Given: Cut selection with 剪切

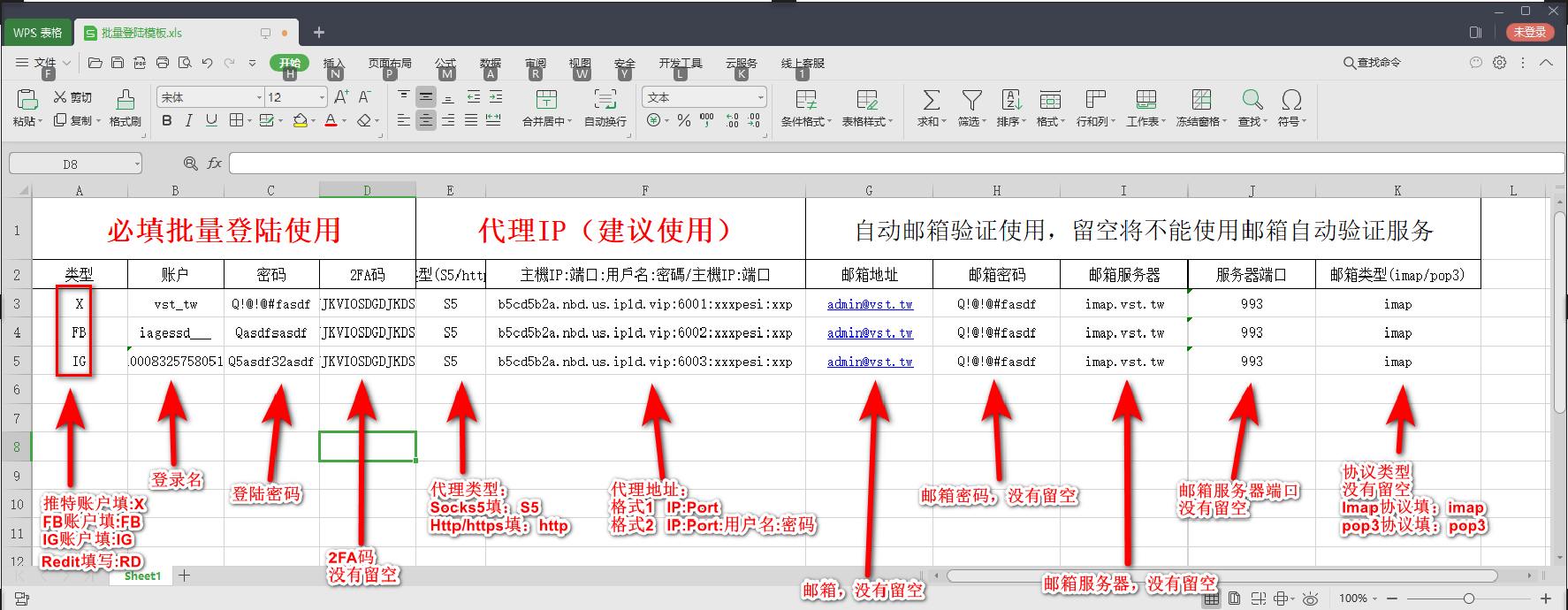Looking at the screenshot, I should pyautogui.click(x=72, y=97).
